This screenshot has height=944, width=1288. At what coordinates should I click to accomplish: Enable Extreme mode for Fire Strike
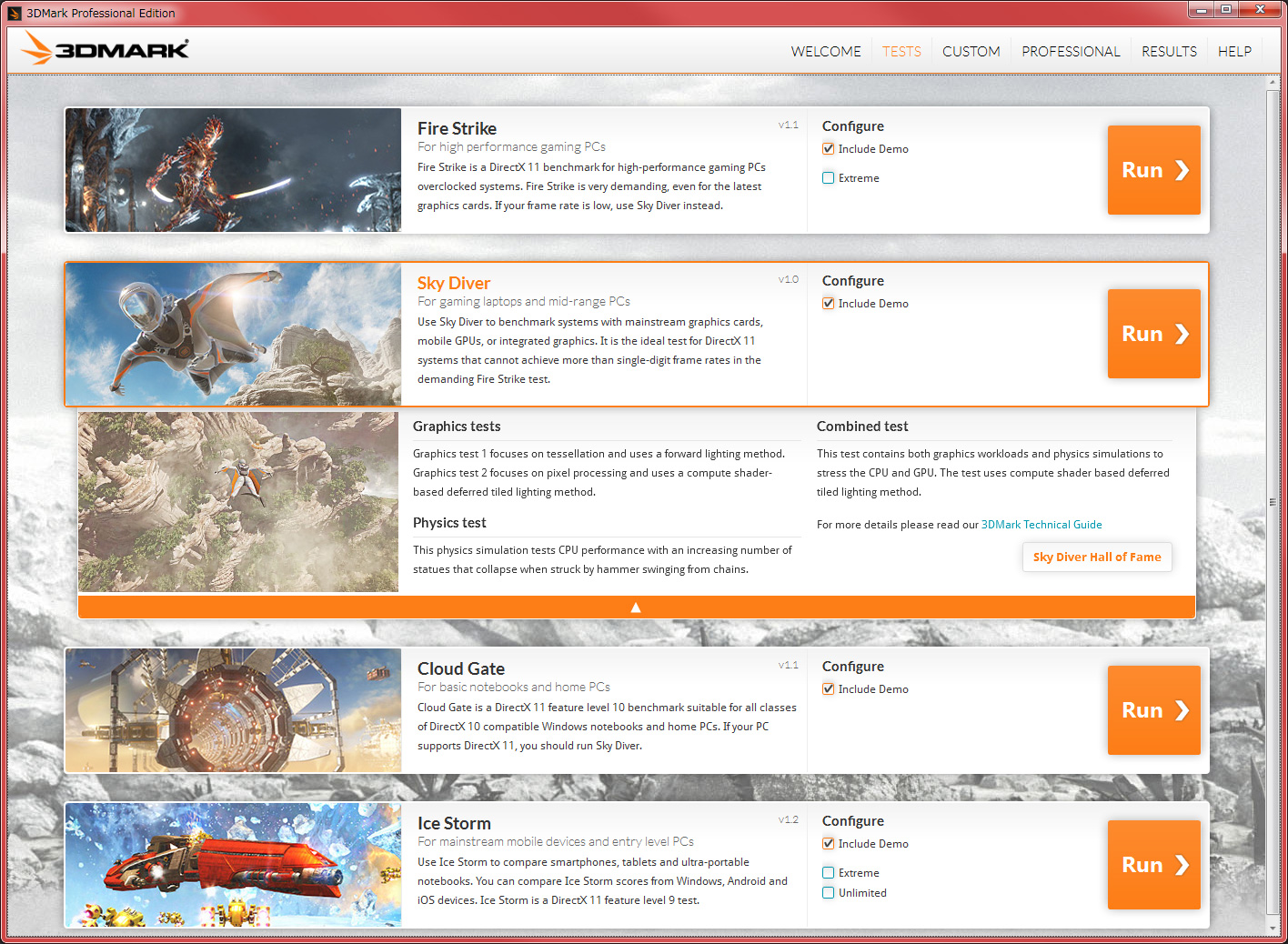(829, 178)
